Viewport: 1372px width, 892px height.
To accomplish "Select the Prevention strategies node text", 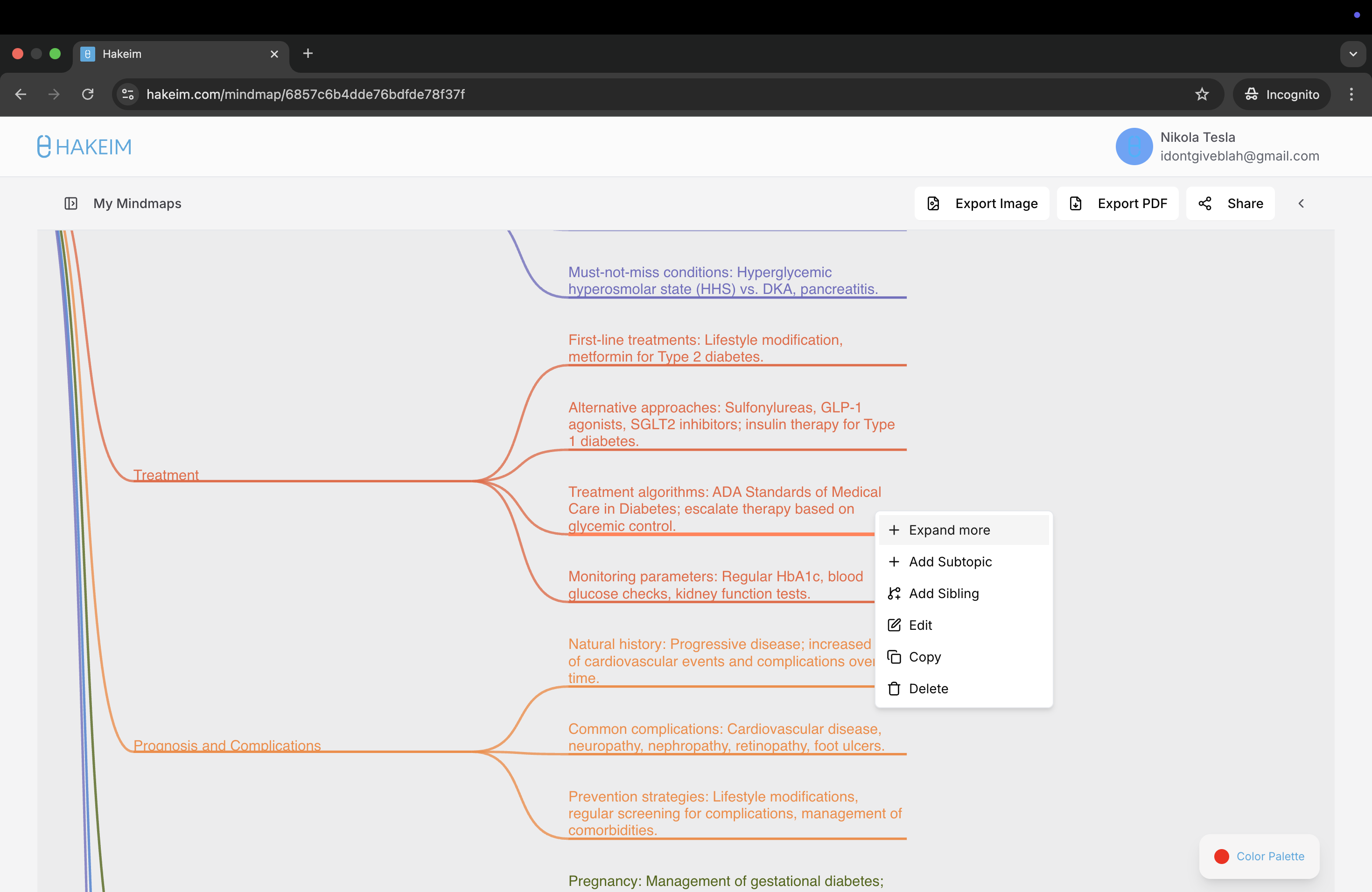I will pos(735,813).
